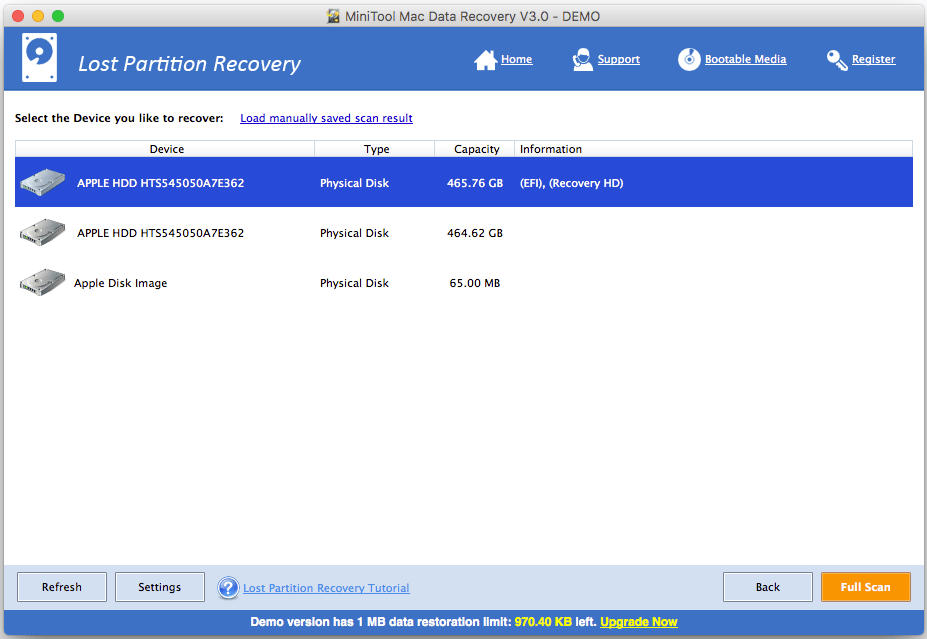The width and height of the screenshot is (927, 639).
Task: Click the 464.62 GB drive icon
Action: [x=42, y=232]
